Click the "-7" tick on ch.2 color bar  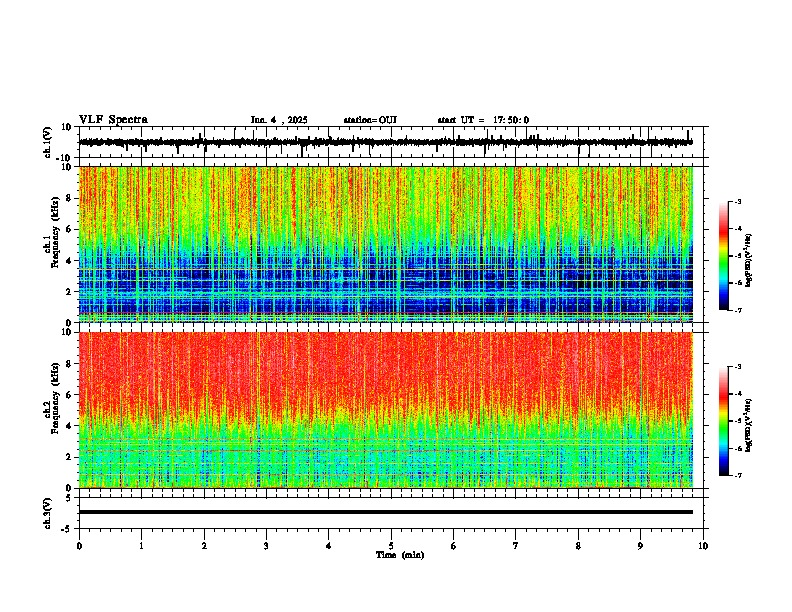(738, 475)
